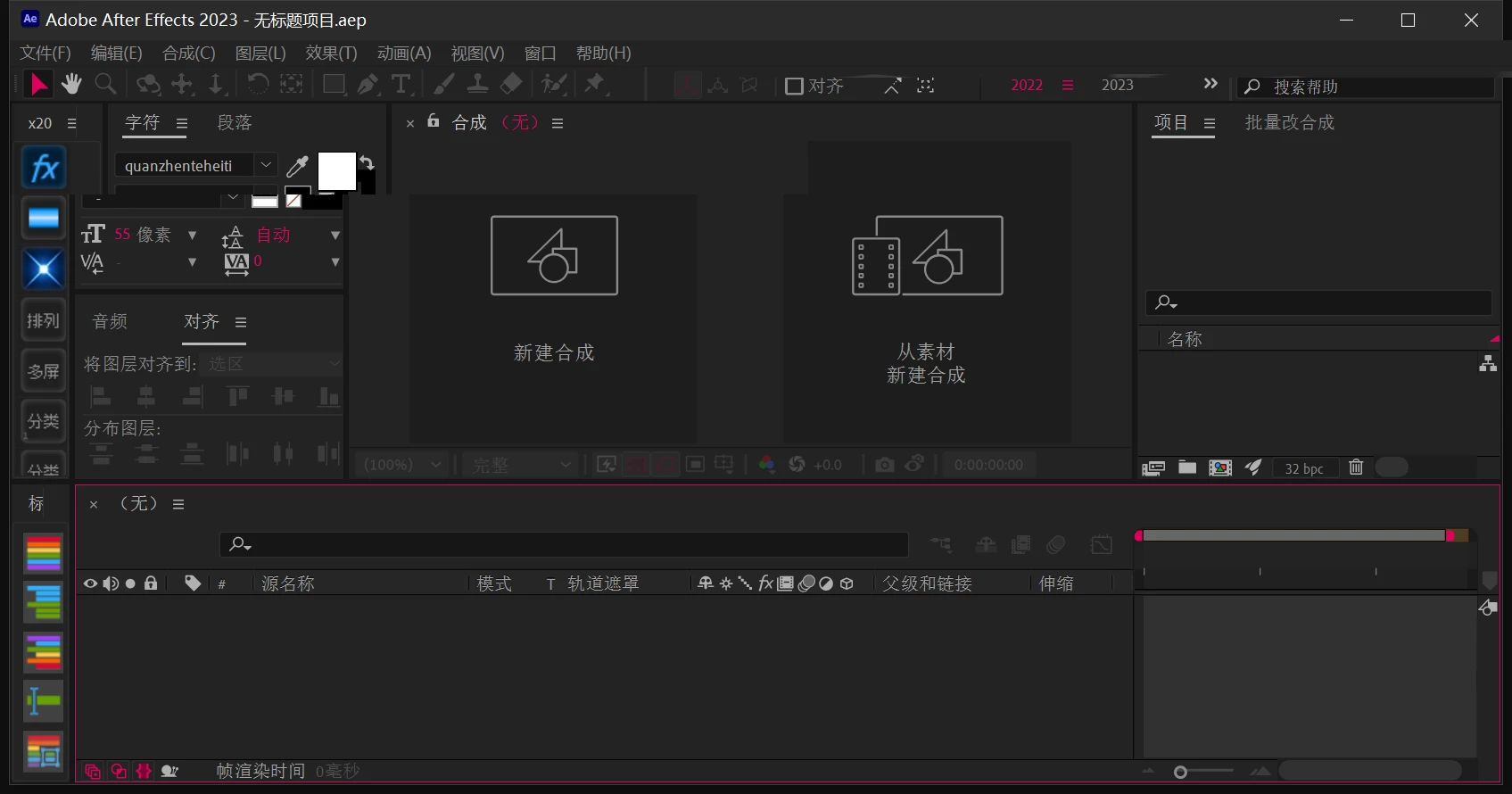The image size is (1512, 794).
Task: Select the Clone Stamp tool
Action: pos(477,85)
